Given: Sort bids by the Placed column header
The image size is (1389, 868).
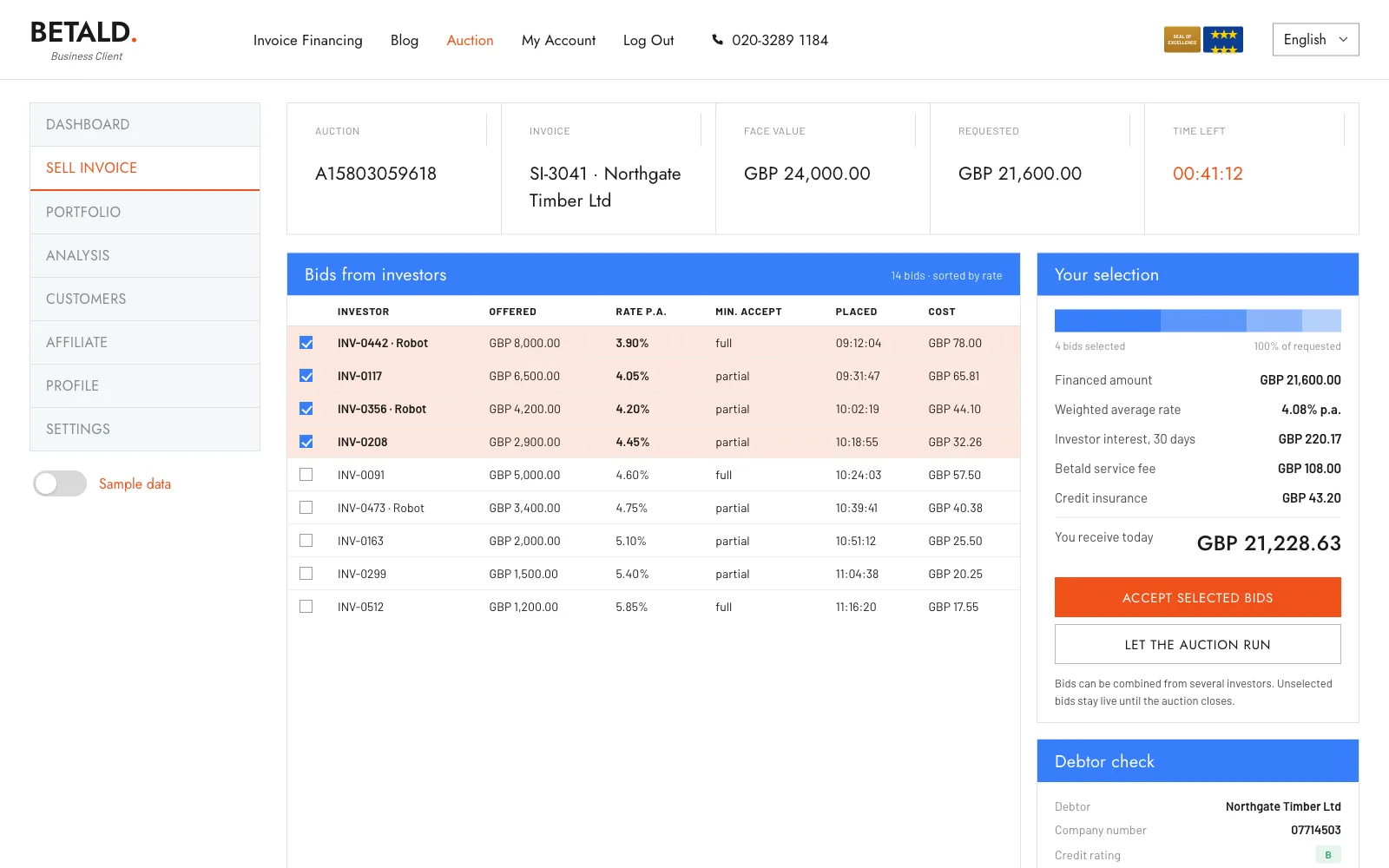Looking at the screenshot, I should [x=856, y=312].
